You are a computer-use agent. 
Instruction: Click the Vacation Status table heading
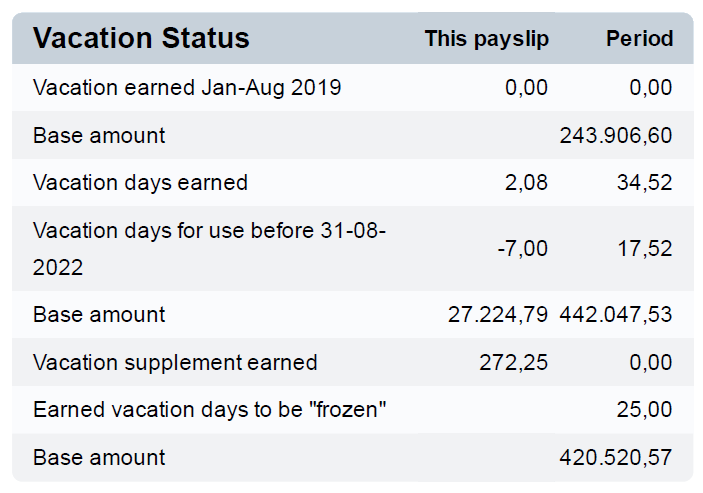click(141, 39)
